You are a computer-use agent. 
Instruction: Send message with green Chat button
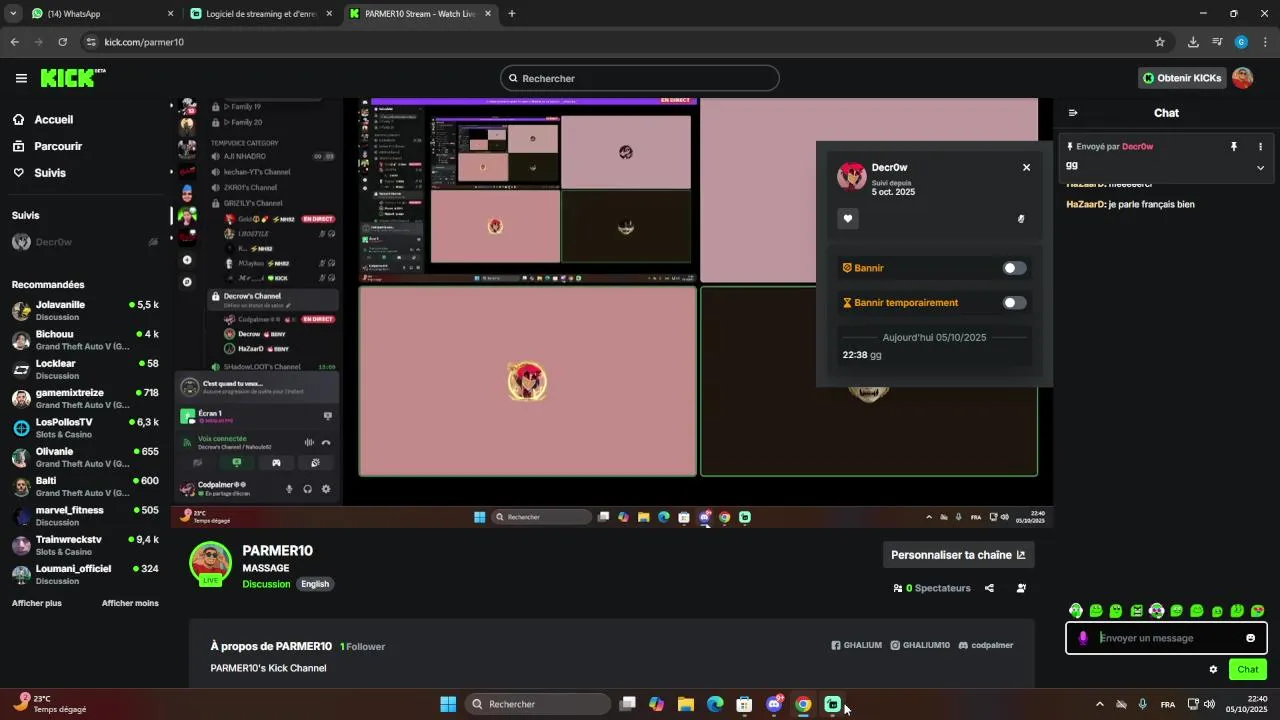pos(1247,670)
